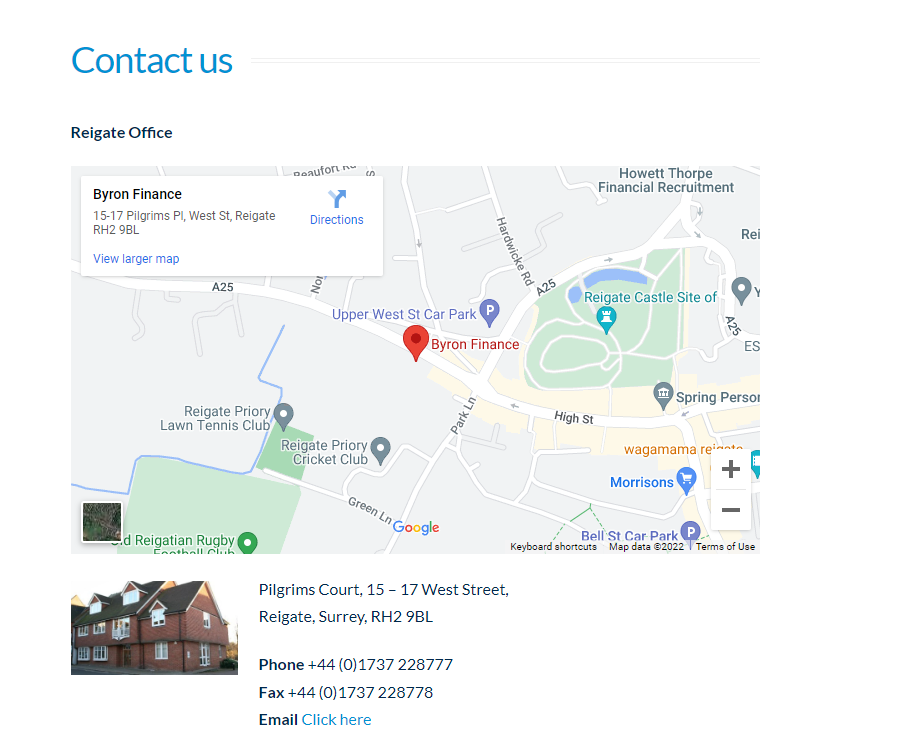Select the Upper West St Car Park marker
The image size is (907, 753).
[489, 312]
